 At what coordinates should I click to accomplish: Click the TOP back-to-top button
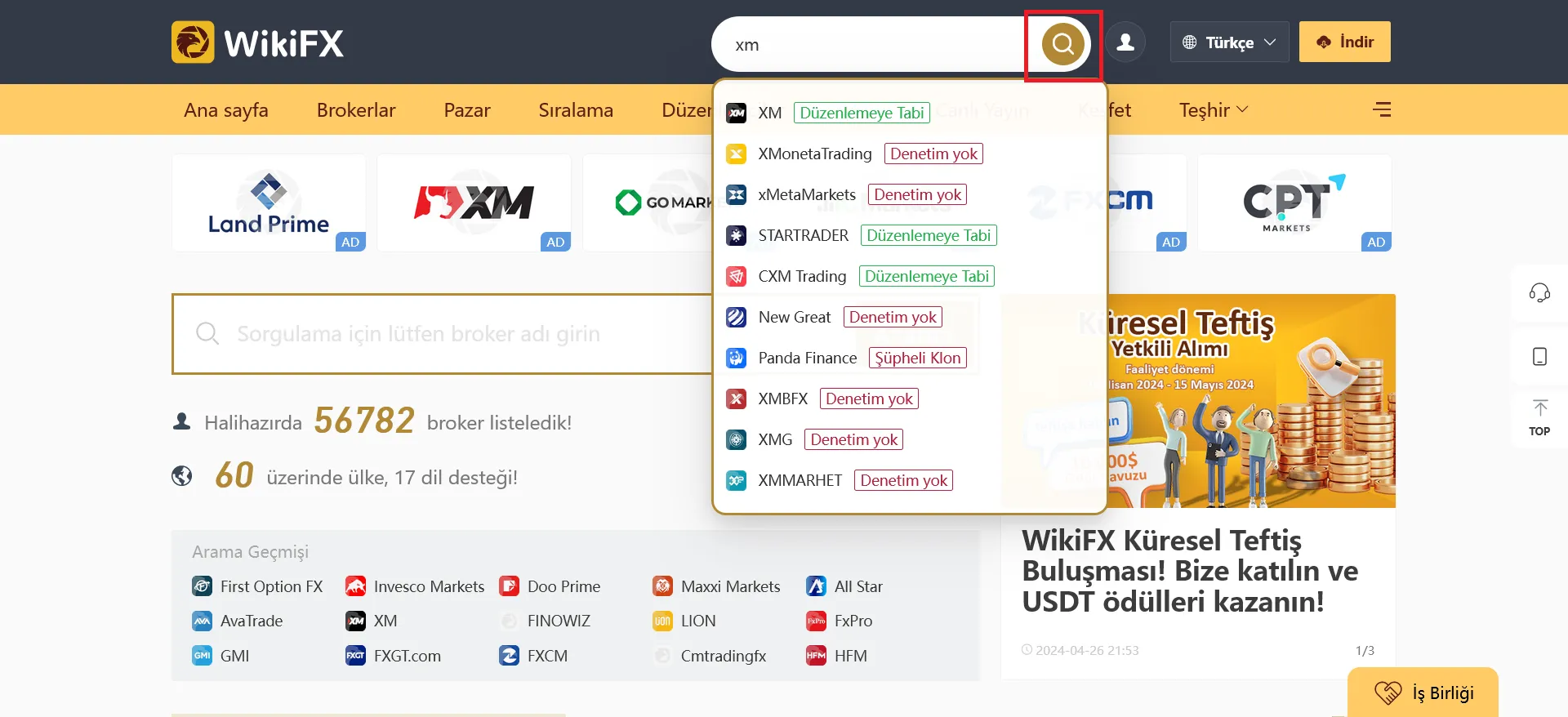point(1539,418)
